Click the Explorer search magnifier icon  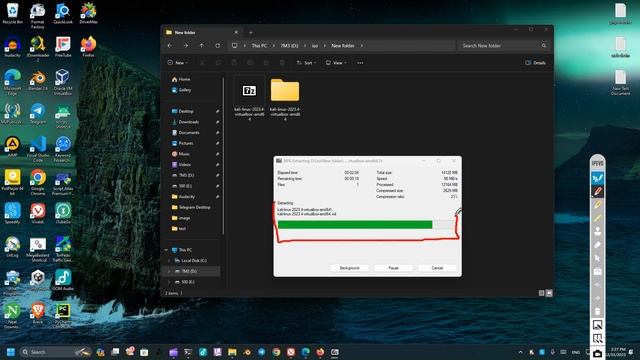tap(544, 46)
